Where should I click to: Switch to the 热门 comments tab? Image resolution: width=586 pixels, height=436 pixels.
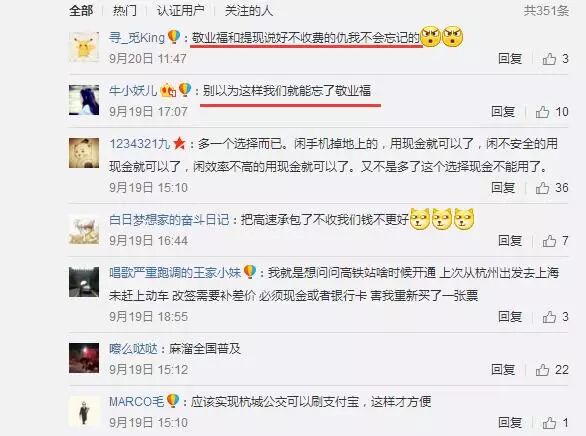click(125, 11)
